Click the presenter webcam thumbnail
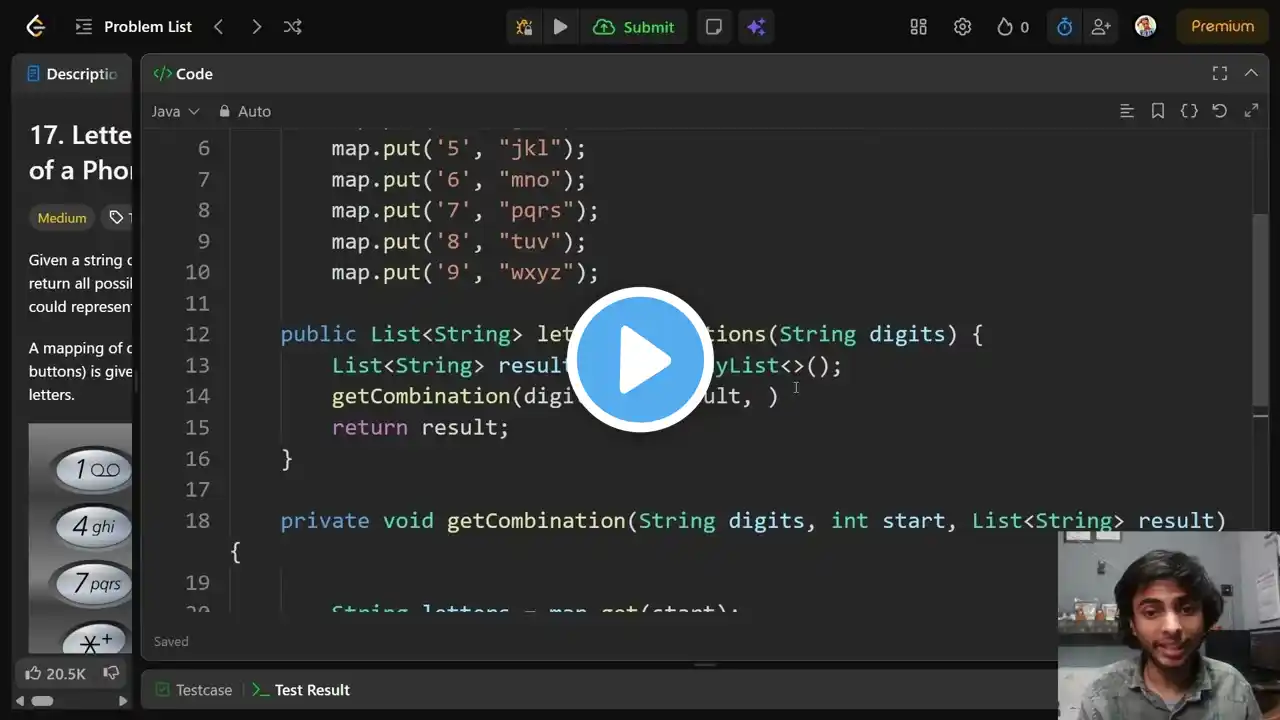The width and height of the screenshot is (1280, 720). (x=1169, y=625)
